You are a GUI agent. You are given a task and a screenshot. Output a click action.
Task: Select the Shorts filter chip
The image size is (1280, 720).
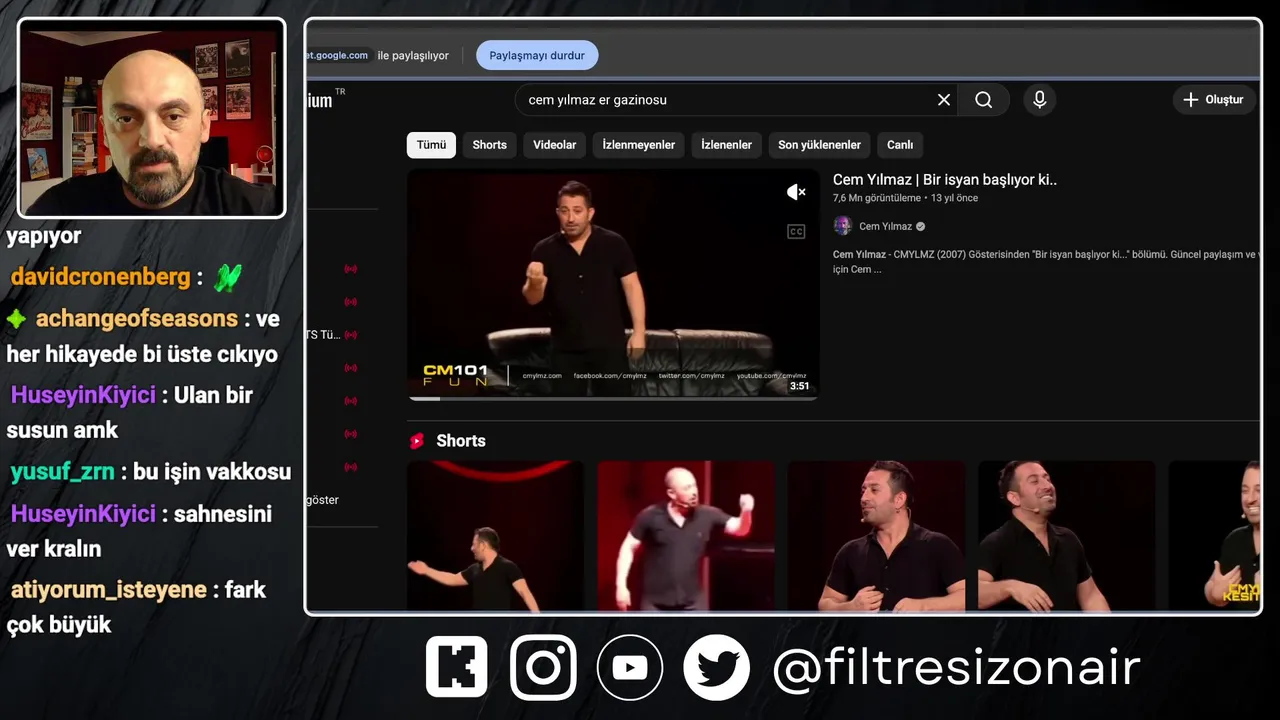(489, 145)
